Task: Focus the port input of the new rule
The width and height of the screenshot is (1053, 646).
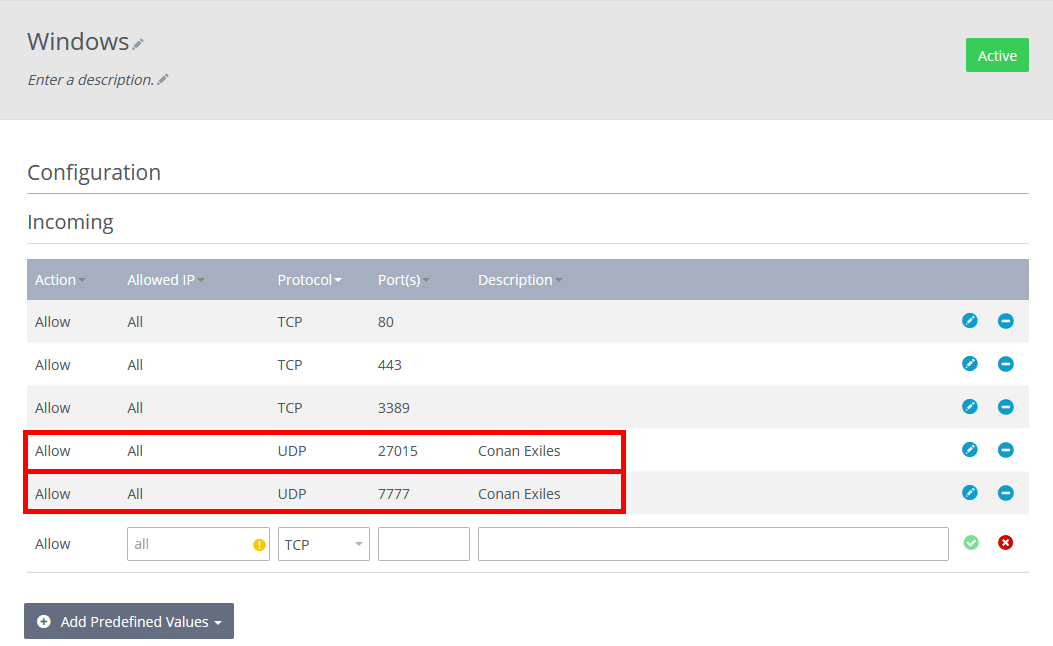Action: [x=424, y=544]
